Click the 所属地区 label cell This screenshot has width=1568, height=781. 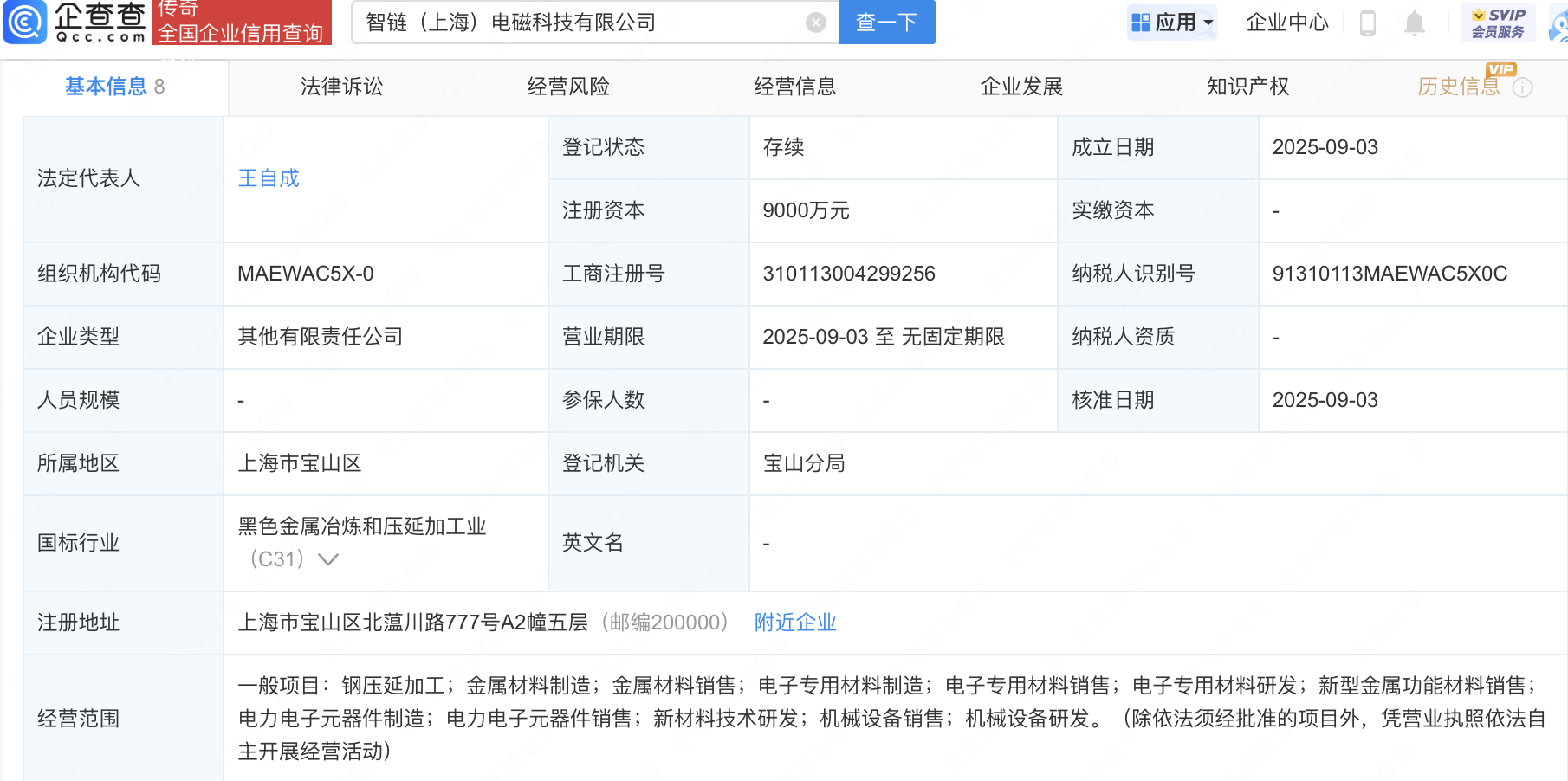(123, 463)
